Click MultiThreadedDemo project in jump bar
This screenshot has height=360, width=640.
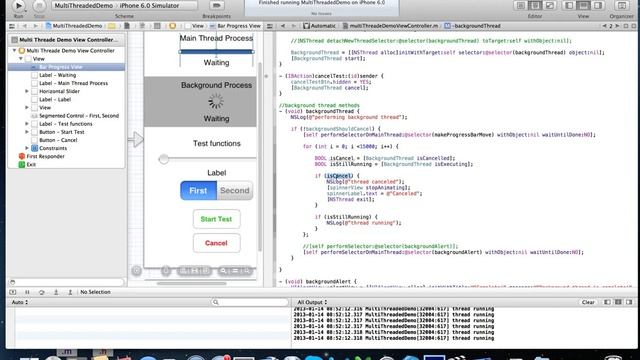tap(74, 26)
